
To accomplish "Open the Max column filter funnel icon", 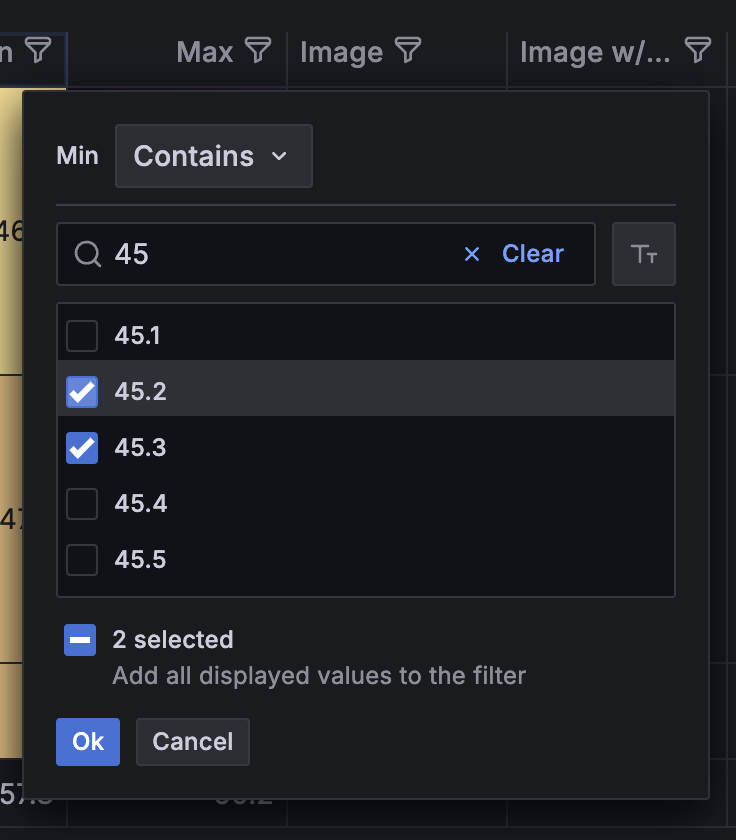I will (x=258, y=51).
